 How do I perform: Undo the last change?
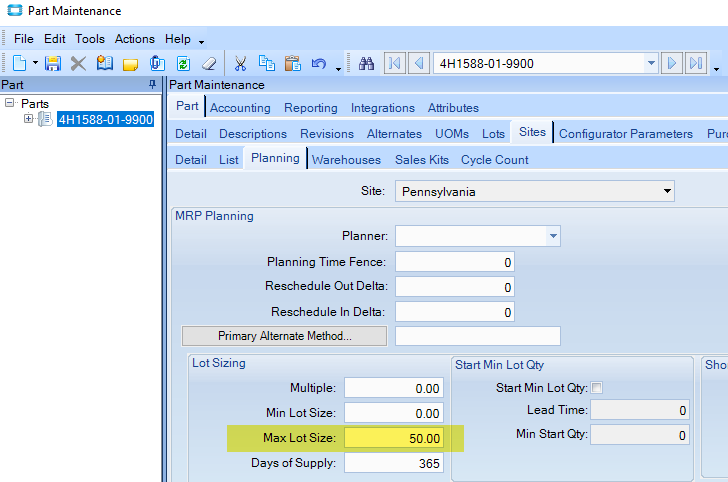[318, 63]
